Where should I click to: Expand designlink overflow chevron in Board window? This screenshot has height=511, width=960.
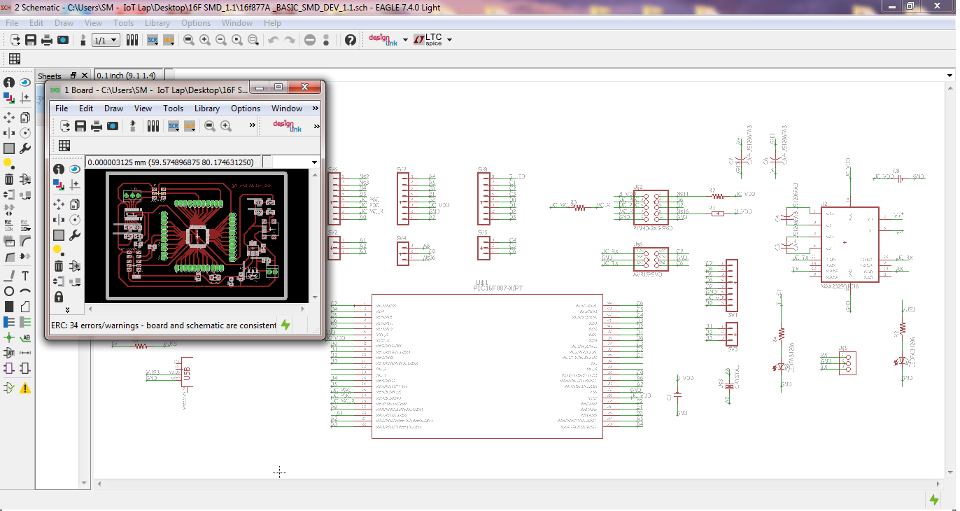point(317,126)
